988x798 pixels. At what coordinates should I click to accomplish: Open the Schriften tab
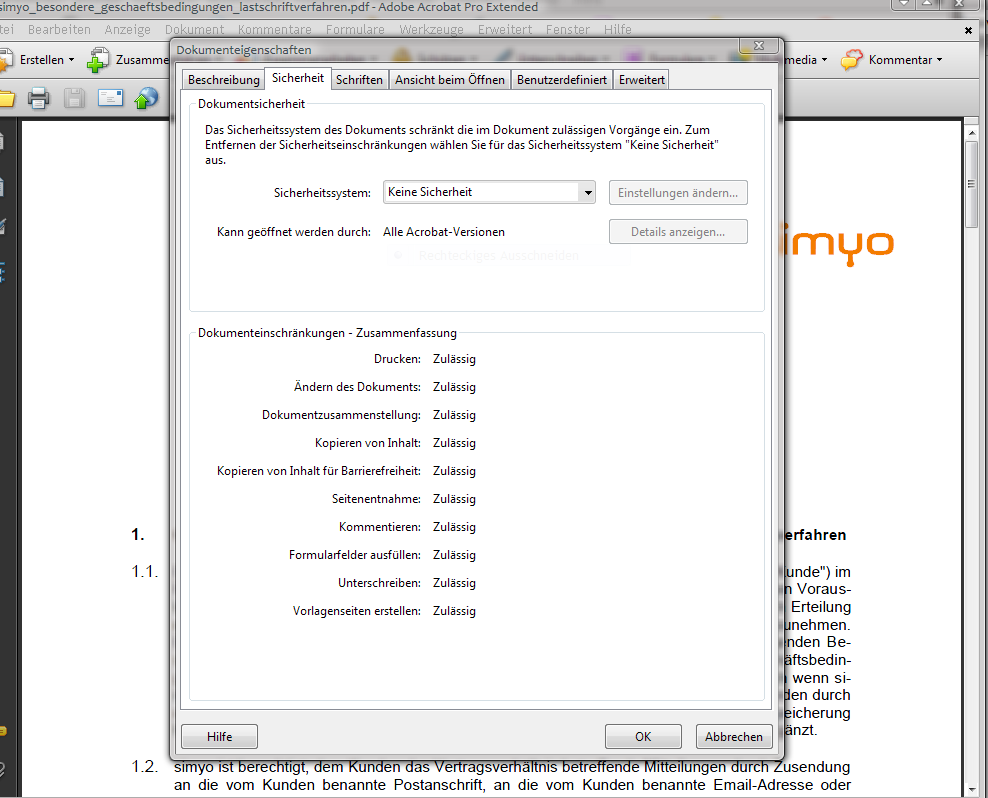(x=359, y=80)
